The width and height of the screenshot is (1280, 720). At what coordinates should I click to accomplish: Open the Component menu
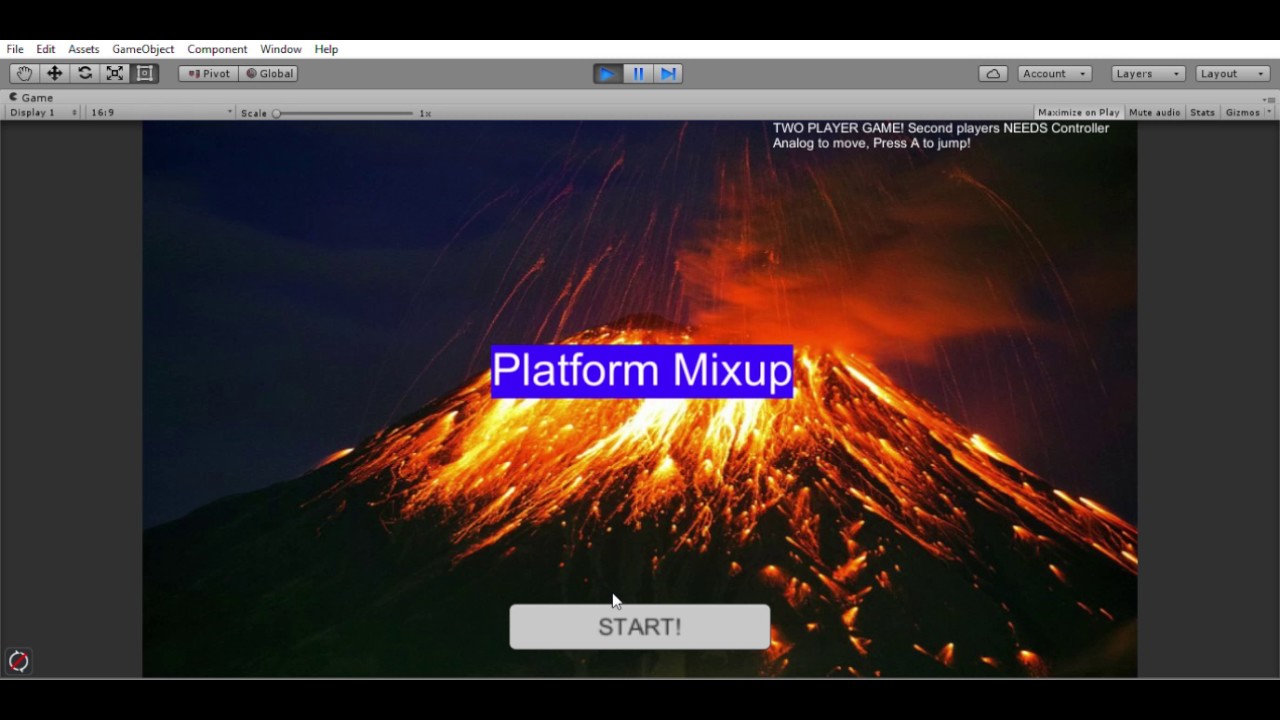[217, 49]
